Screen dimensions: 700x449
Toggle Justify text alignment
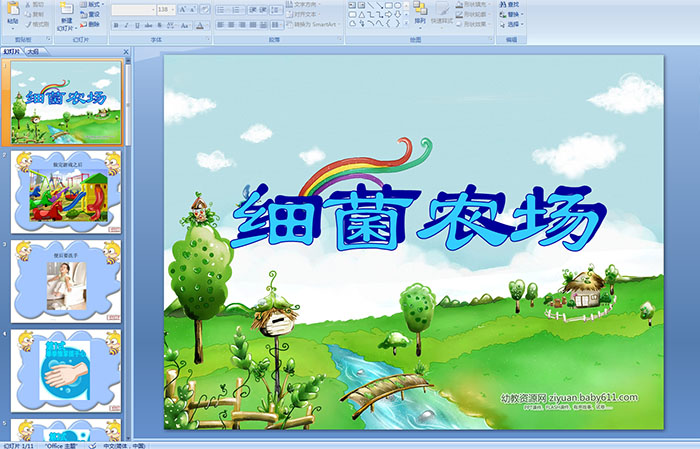253,25
